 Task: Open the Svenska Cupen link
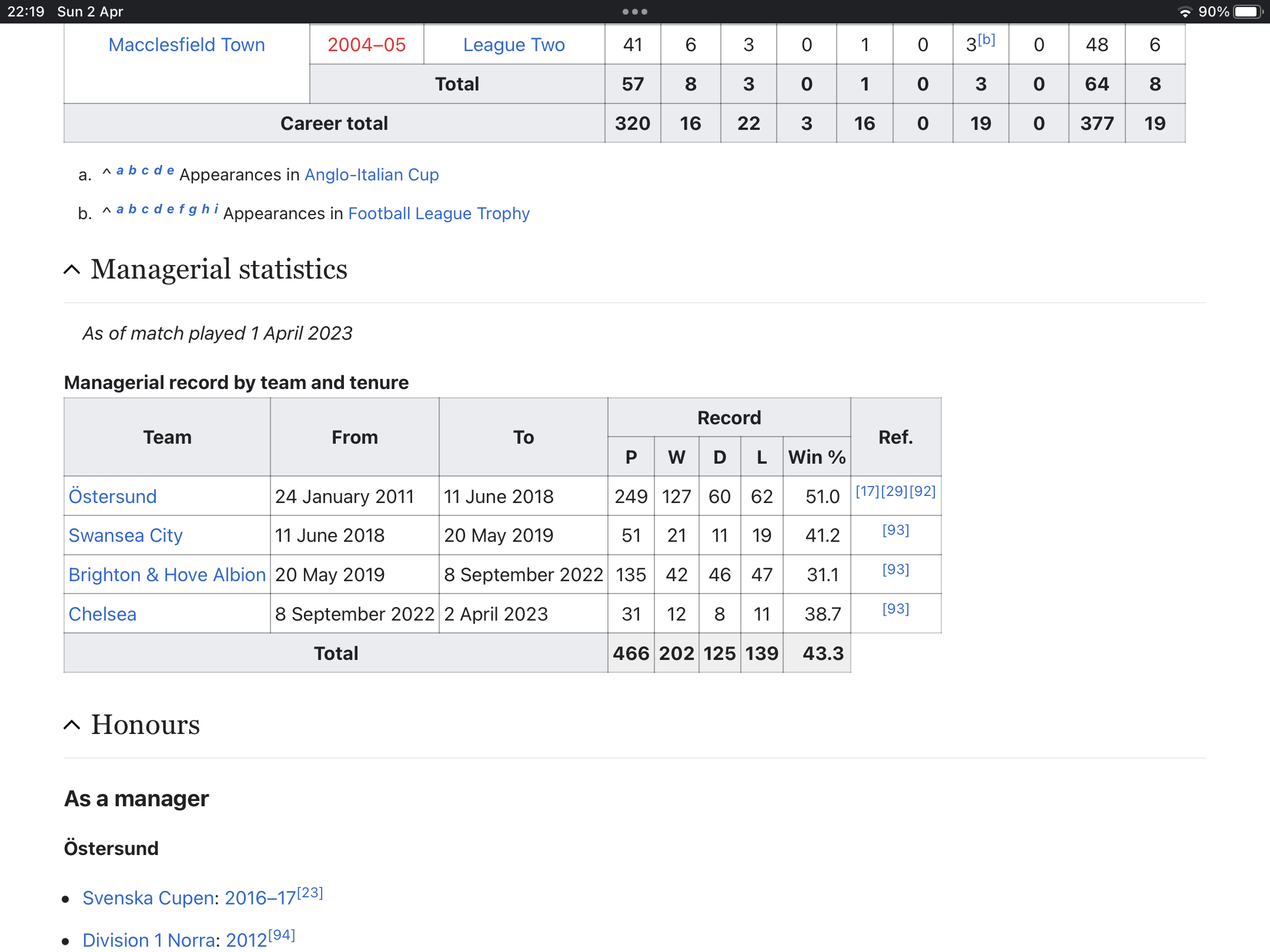click(149, 898)
